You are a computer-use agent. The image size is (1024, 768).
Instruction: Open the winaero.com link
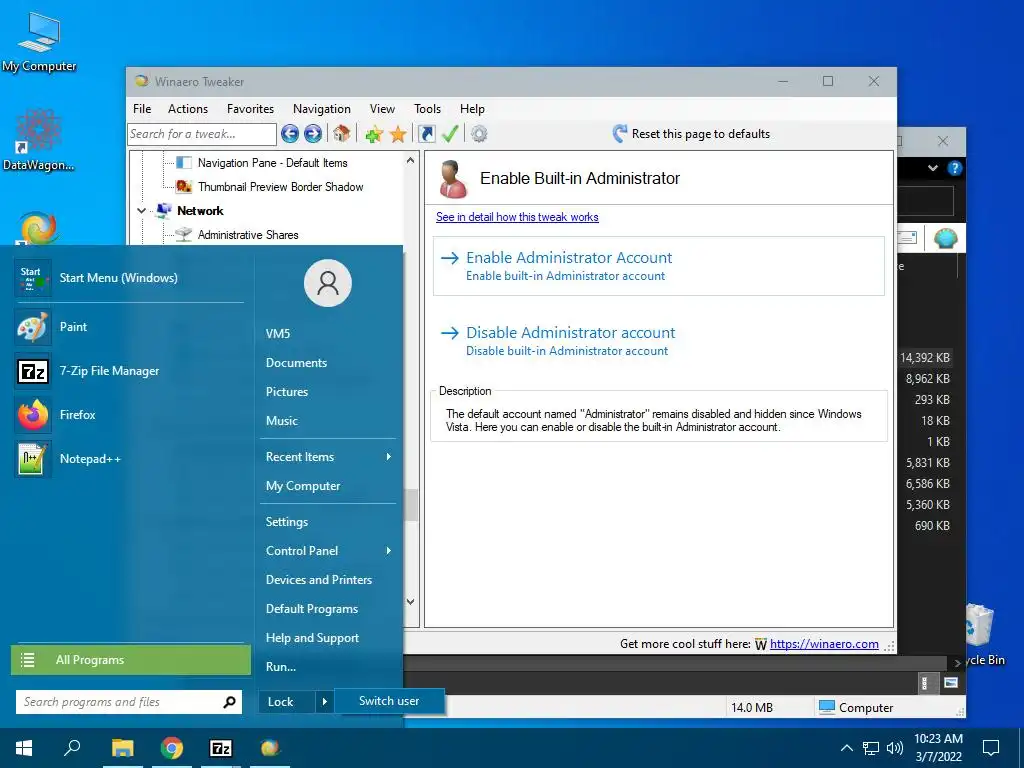pyautogui.click(x=824, y=644)
